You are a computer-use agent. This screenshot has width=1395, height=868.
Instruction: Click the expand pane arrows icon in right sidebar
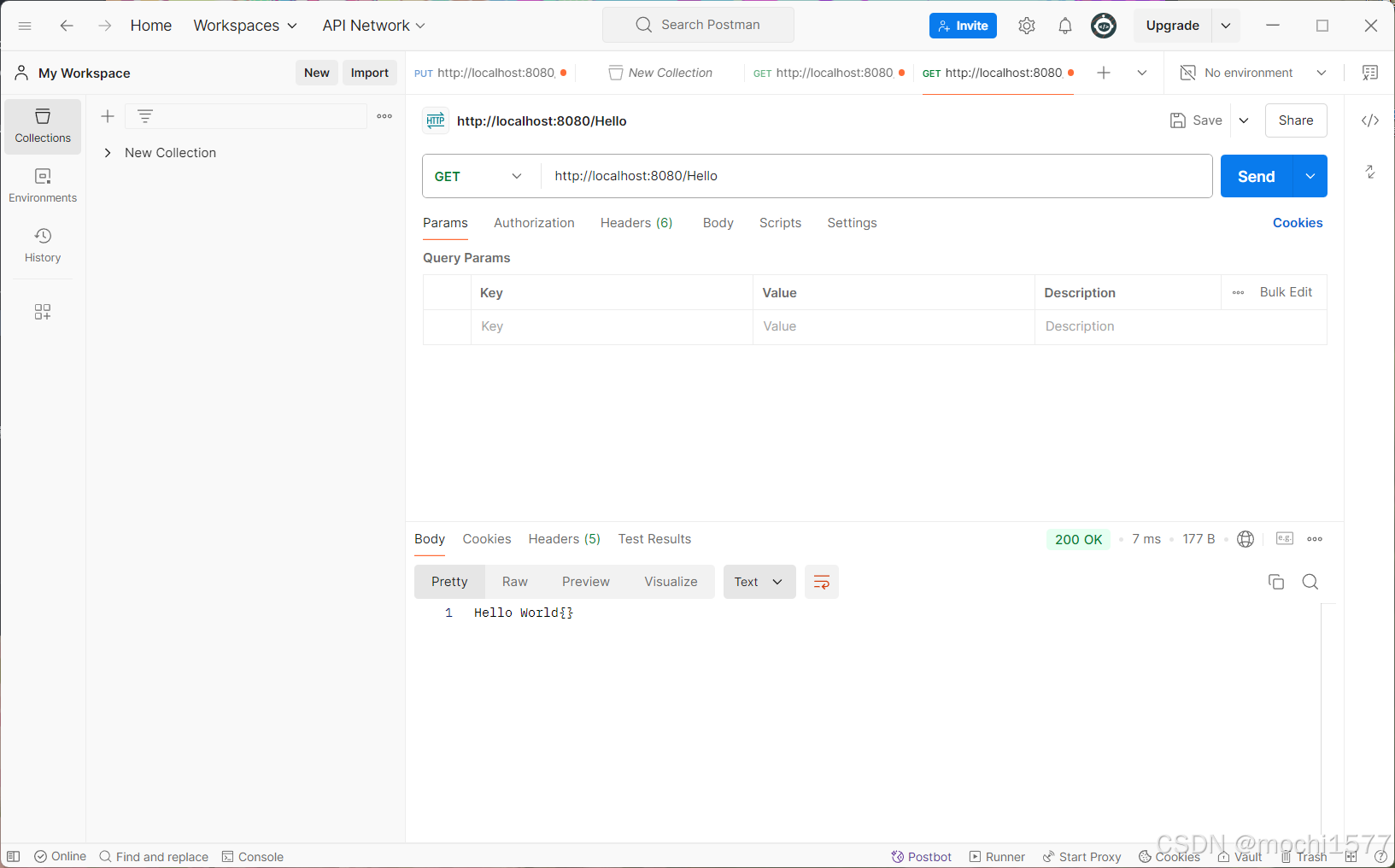pyautogui.click(x=1370, y=172)
